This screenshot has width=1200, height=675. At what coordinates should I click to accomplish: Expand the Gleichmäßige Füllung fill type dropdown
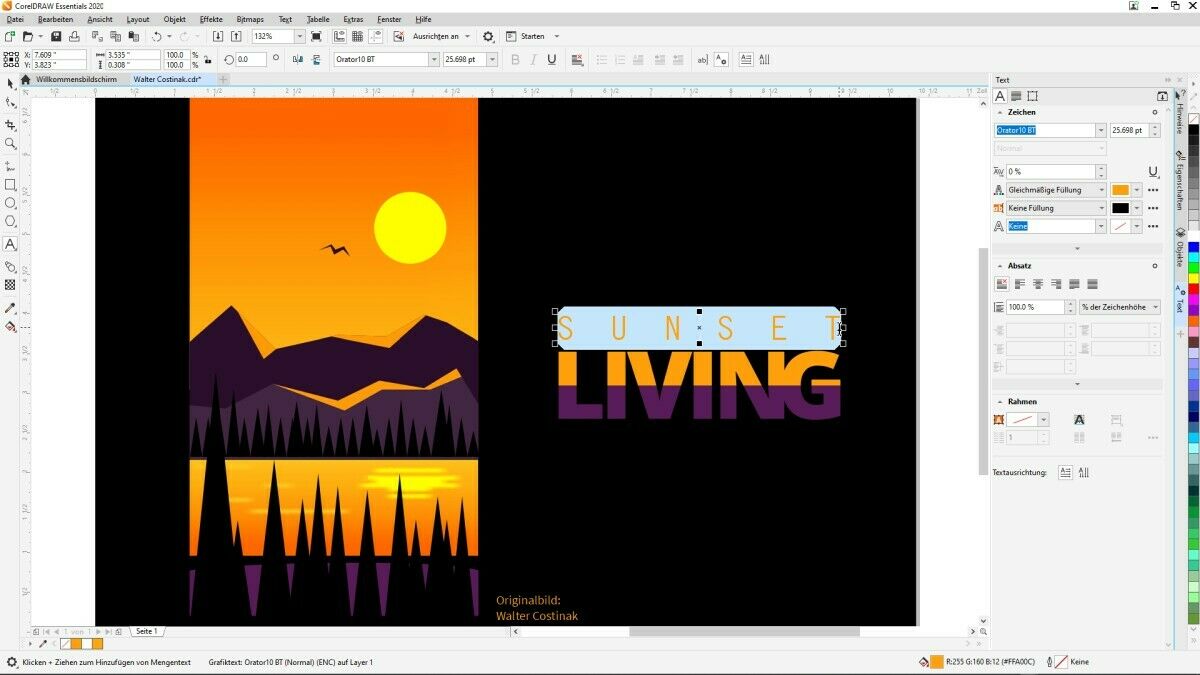coord(1101,190)
